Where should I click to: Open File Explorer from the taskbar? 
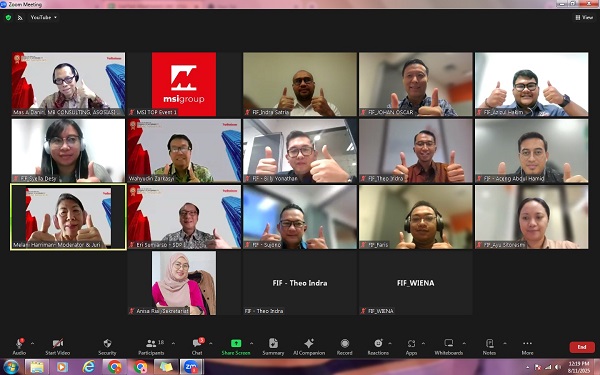(37, 367)
